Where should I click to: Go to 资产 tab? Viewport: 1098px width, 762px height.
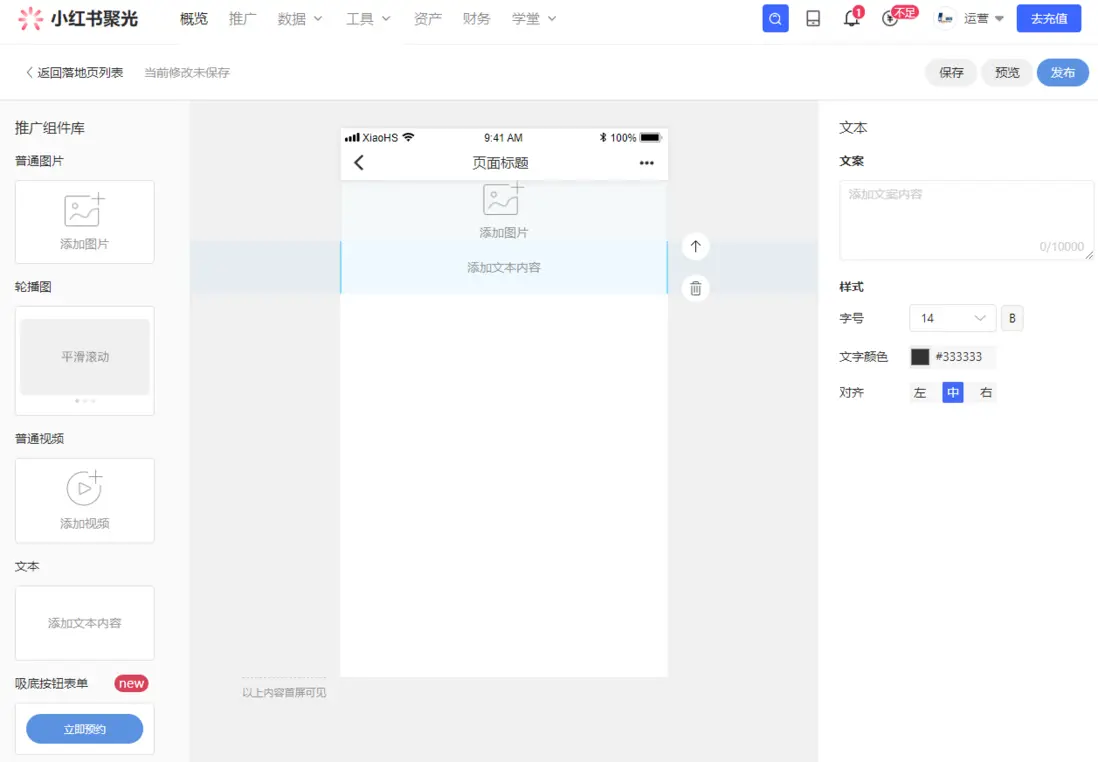tap(427, 19)
